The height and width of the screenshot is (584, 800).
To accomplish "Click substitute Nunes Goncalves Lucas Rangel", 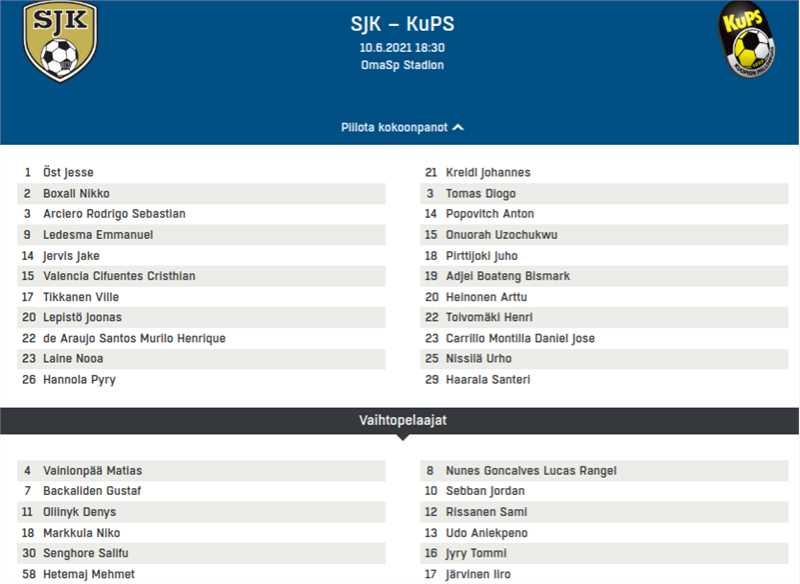I will coord(531,471).
